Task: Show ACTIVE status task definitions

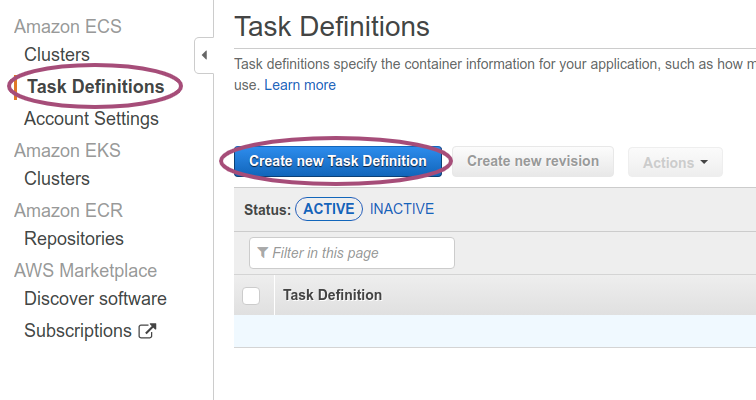Action: point(329,209)
